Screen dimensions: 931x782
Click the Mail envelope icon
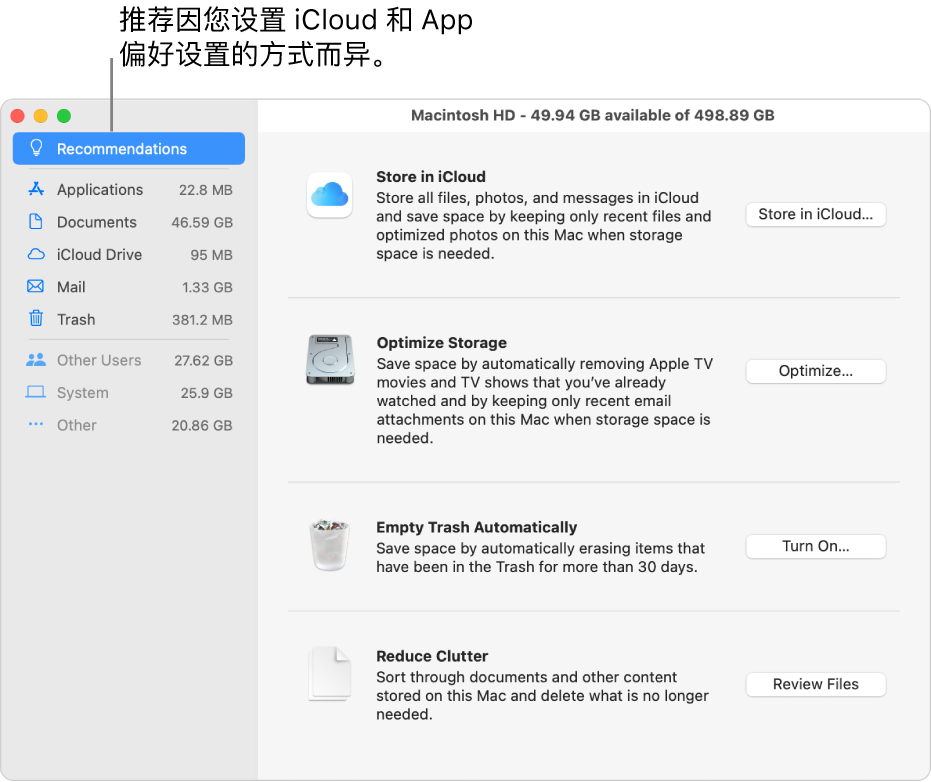point(36,286)
